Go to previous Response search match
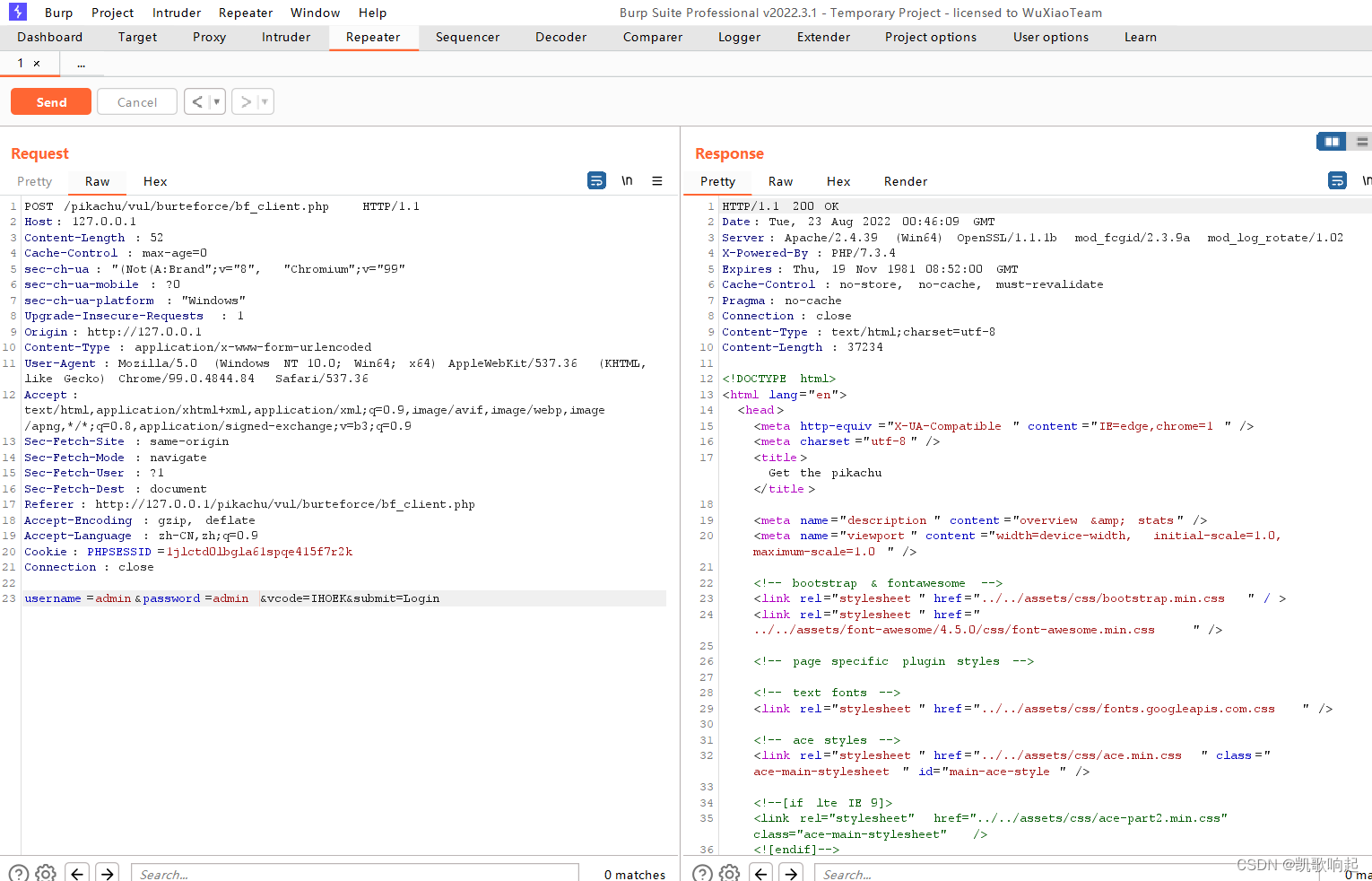 point(761,873)
